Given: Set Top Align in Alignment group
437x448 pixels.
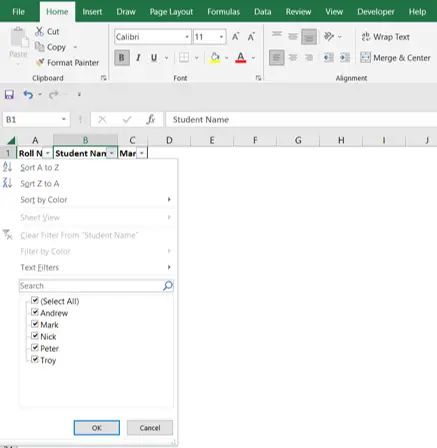Looking at the screenshot, I should pyautogui.click(x=277, y=35).
